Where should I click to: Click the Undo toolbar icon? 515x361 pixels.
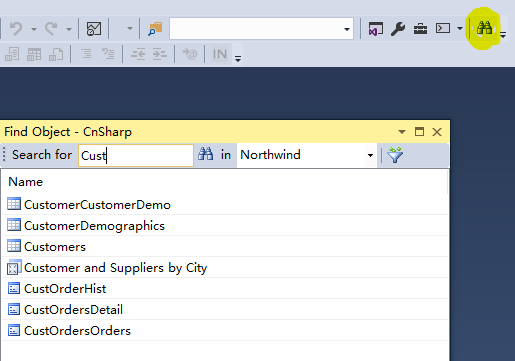pyautogui.click(x=16, y=29)
